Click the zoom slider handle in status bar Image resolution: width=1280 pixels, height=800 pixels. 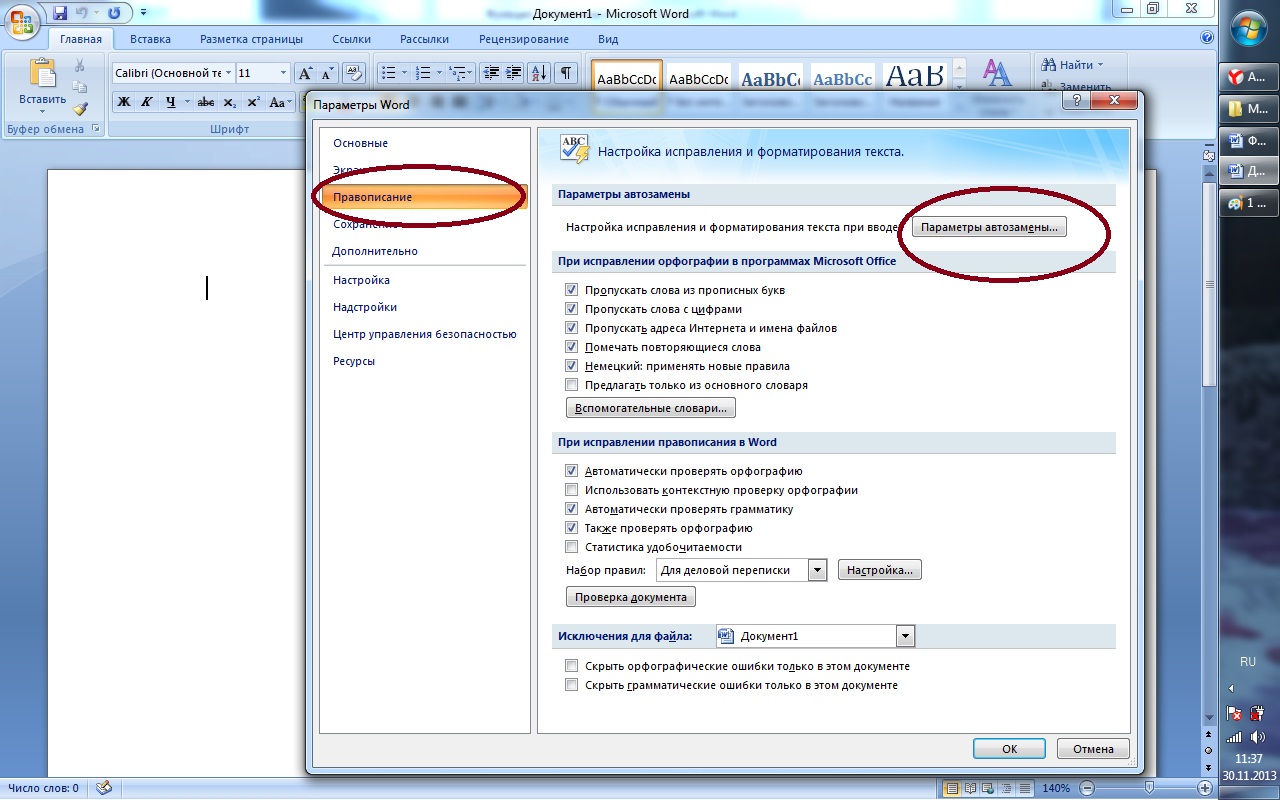click(x=1149, y=789)
